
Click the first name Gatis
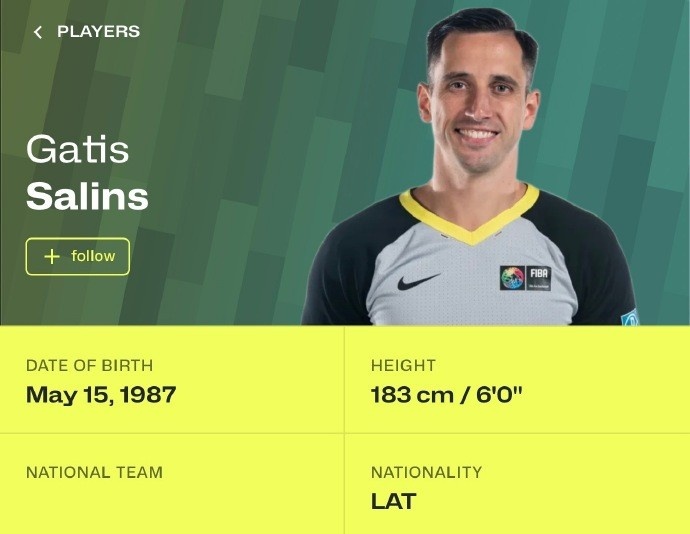[x=77, y=149]
